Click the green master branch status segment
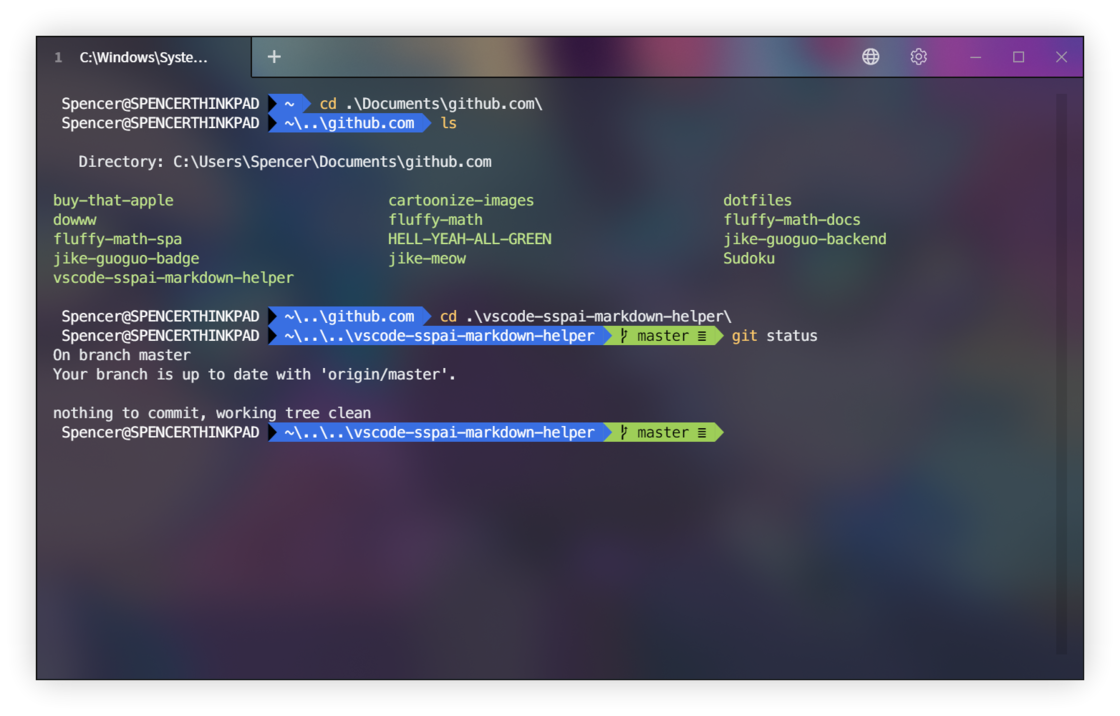The image size is (1120, 716). click(664, 335)
